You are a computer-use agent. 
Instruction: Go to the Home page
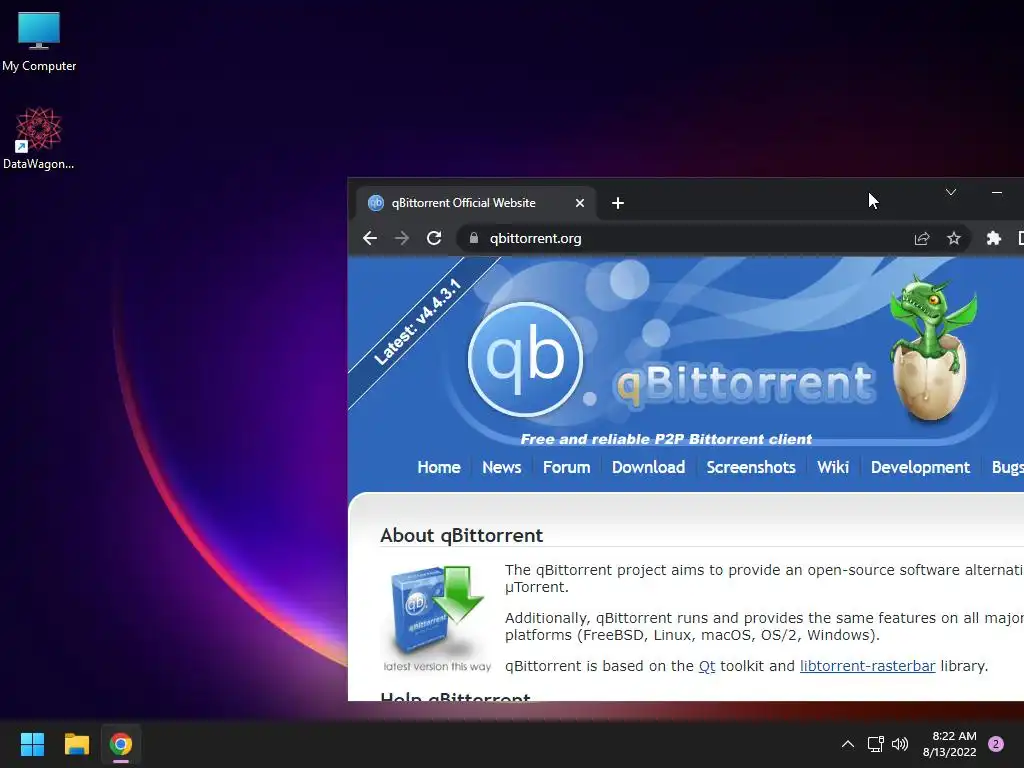(439, 468)
